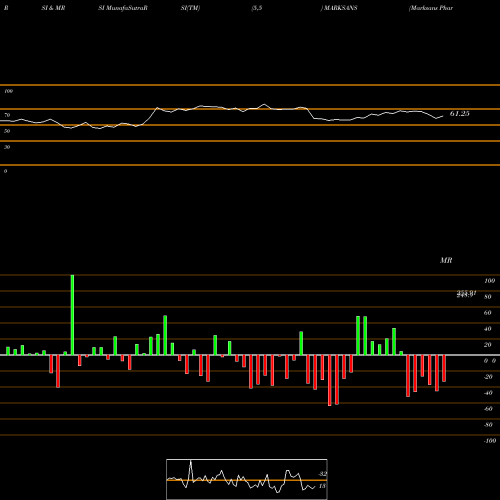Click the -60 label on the MR axis
The height and width of the screenshot is (500, 500).
tap(488, 409)
